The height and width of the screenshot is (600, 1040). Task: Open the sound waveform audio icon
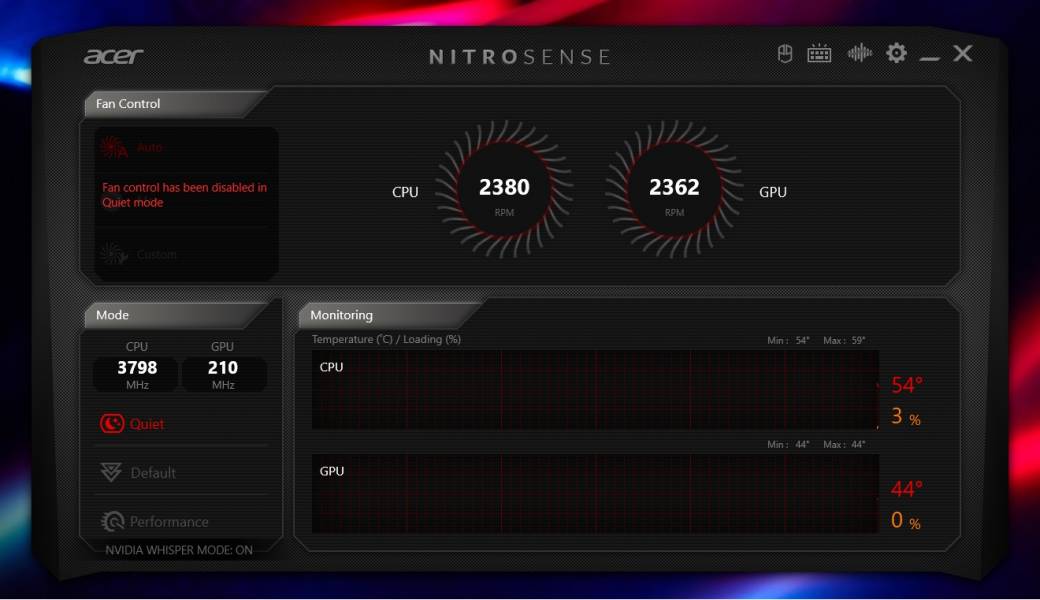click(x=860, y=53)
